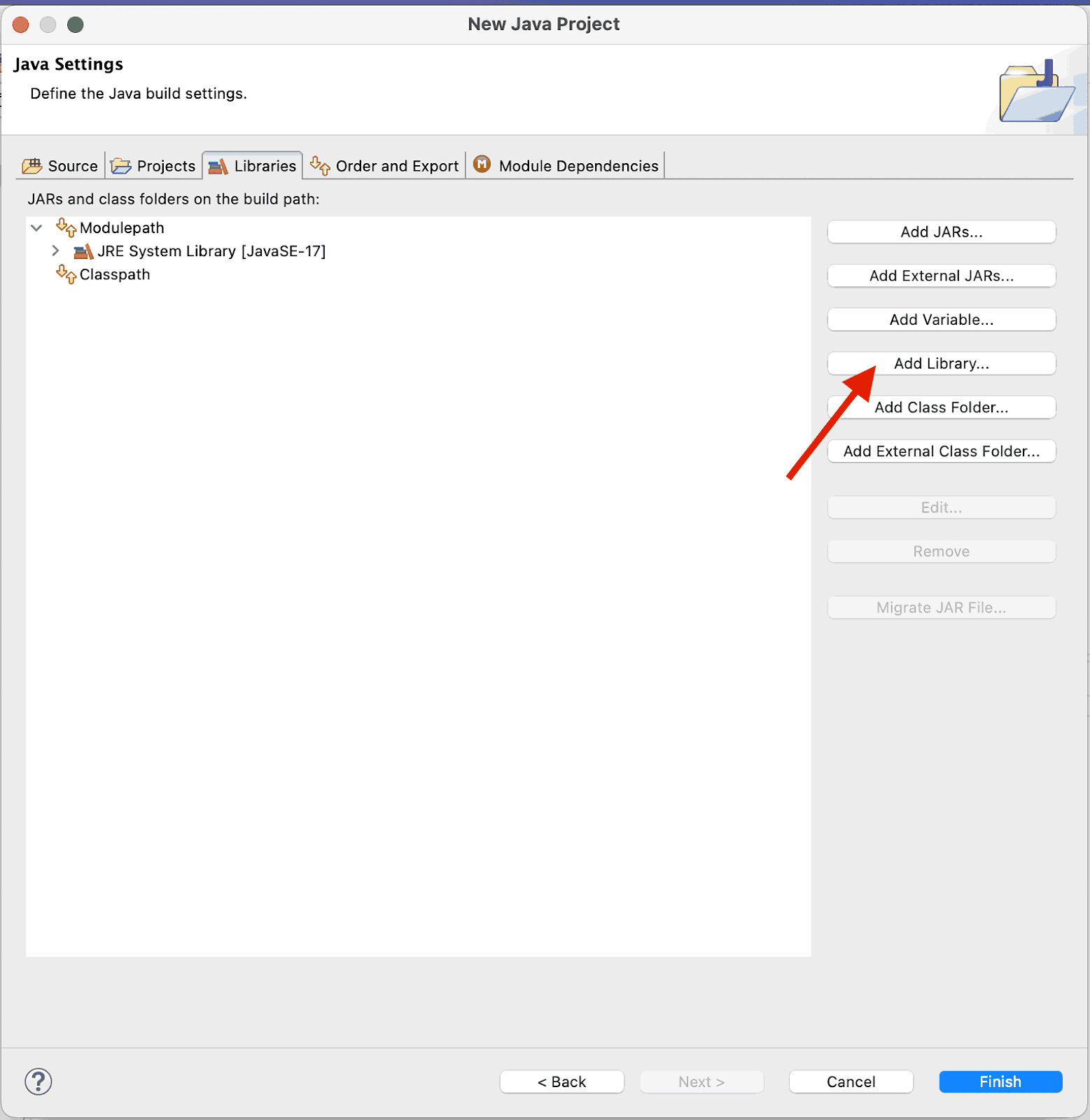Click Add Class Folder... button
The height and width of the screenshot is (1120, 1090).
942,407
